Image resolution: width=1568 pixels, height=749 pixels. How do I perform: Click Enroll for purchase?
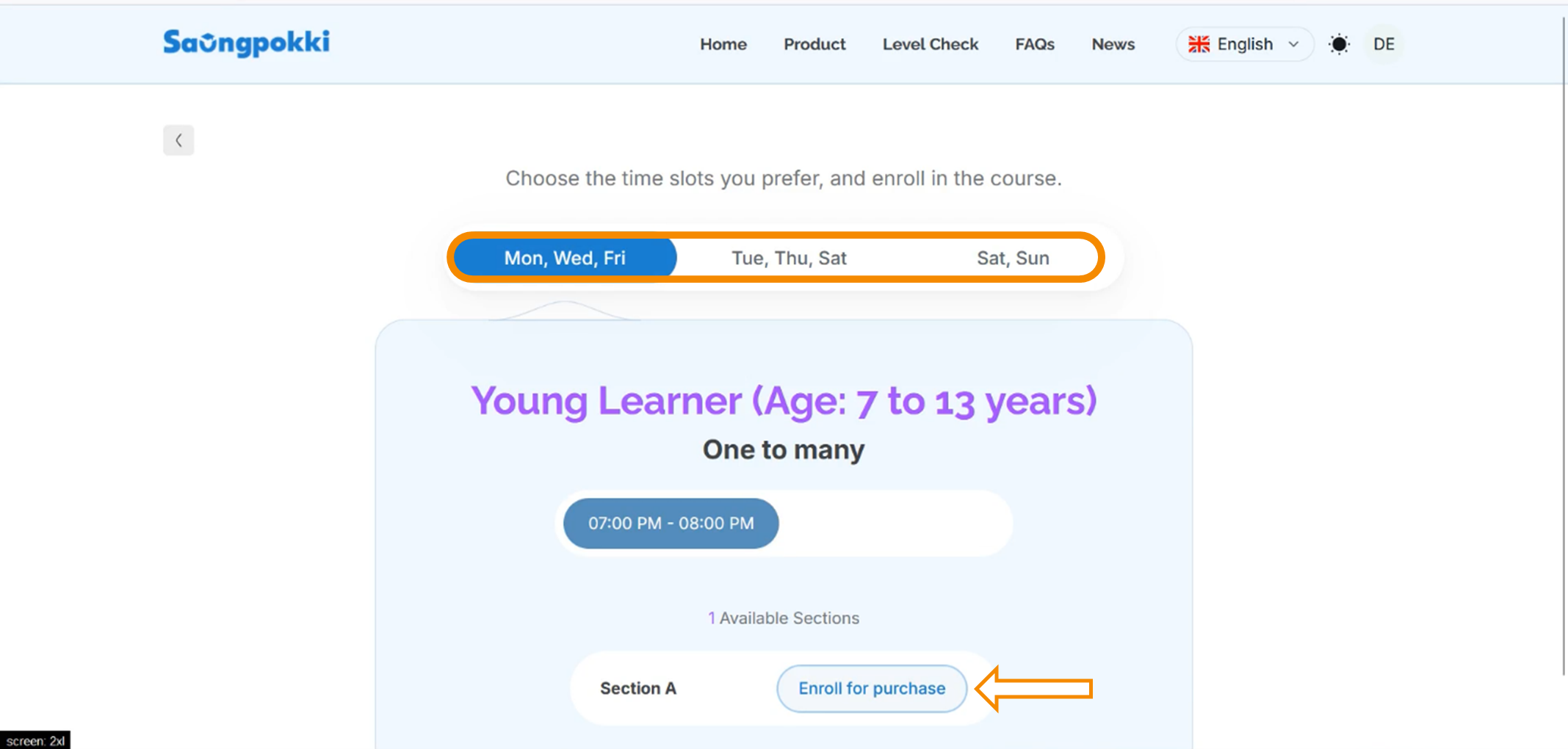coord(872,688)
